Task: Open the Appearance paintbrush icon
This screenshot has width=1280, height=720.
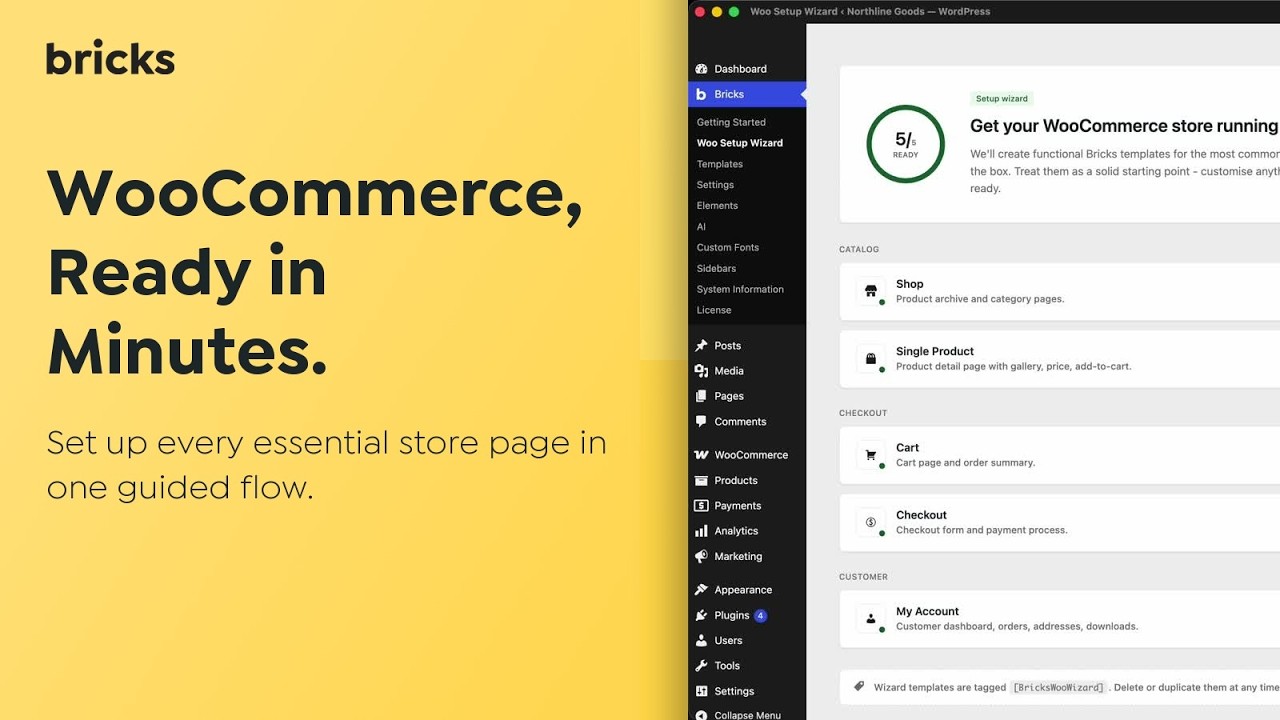Action: pos(701,590)
